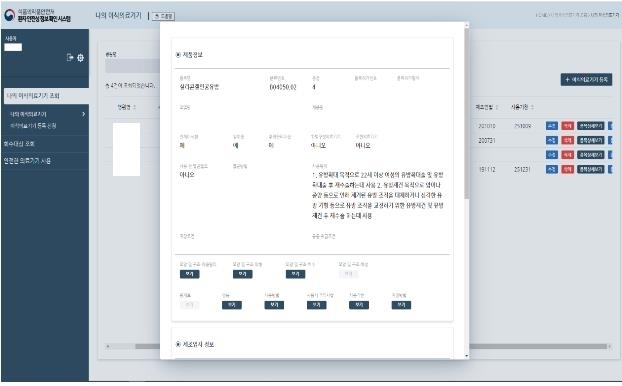Click the + 이식의료기기 등록 button
622x386 pixels.
click(x=586, y=79)
